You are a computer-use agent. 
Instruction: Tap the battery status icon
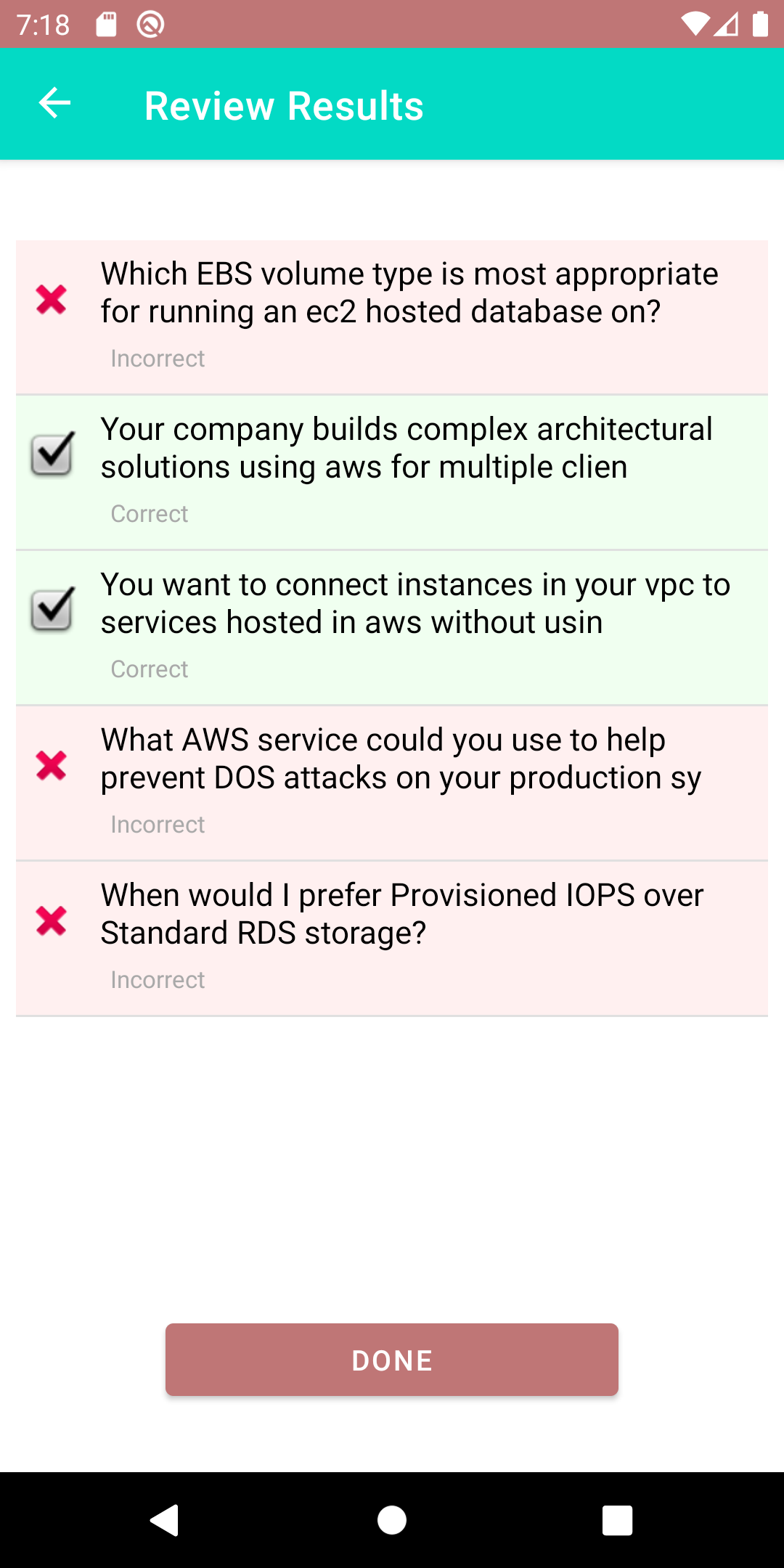[x=760, y=24]
